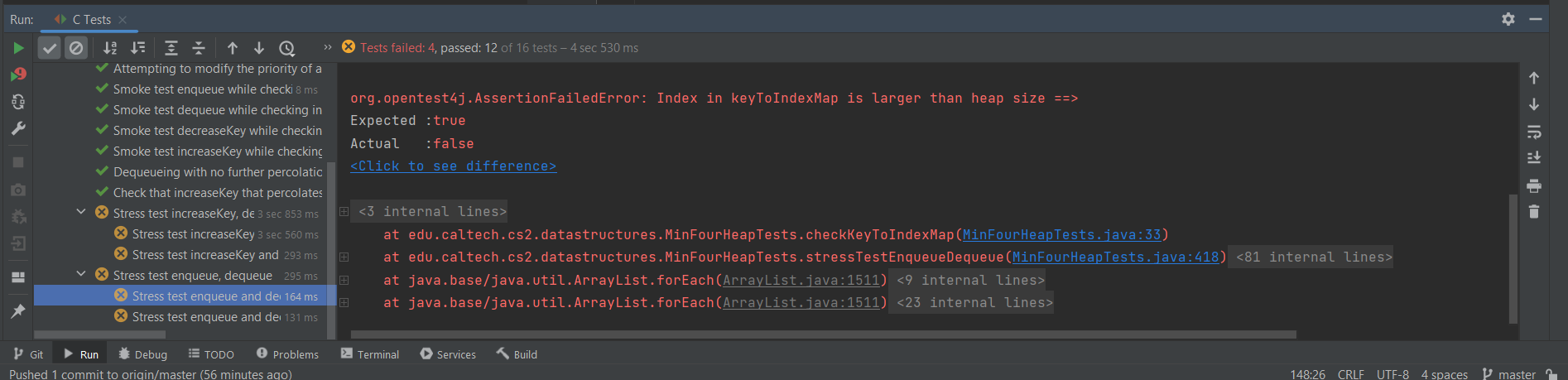Viewport: 1568px width, 380px height.
Task: Open Run panel settings gear
Action: tap(1508, 19)
